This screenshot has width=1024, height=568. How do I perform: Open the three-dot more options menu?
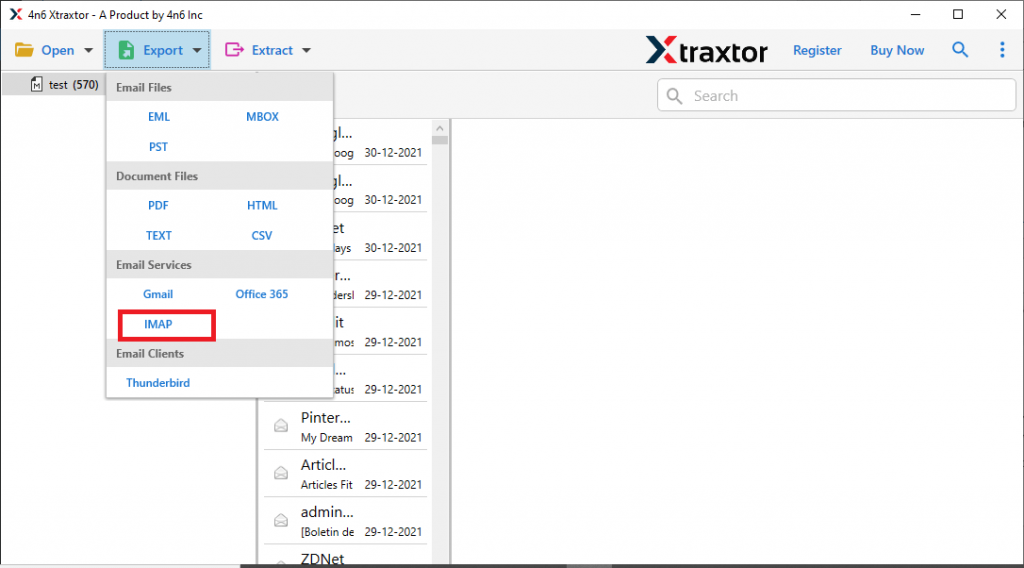1002,50
